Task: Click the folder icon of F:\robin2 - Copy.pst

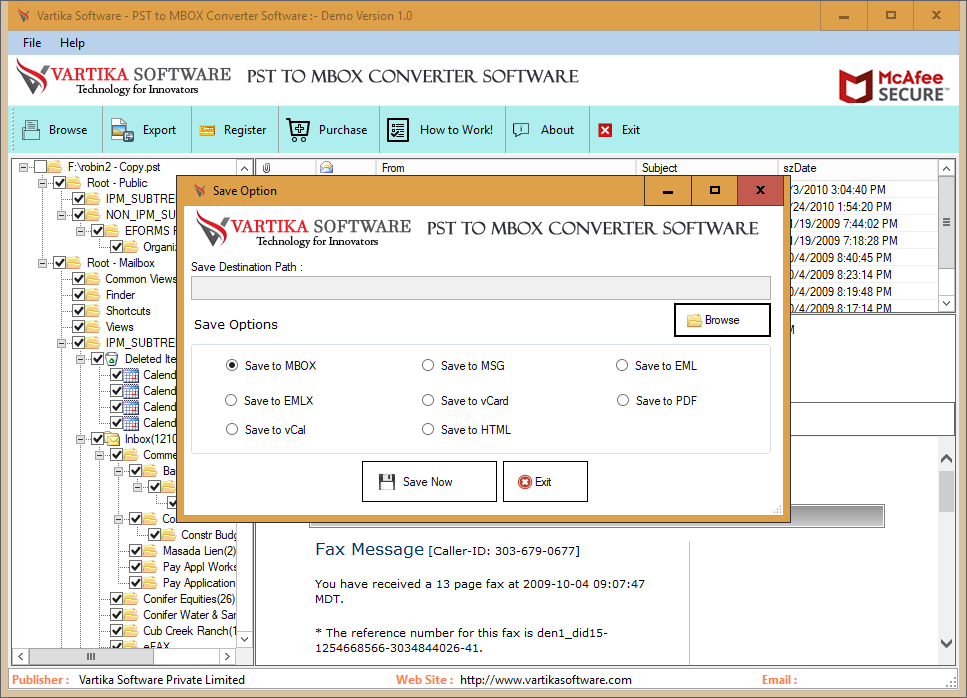Action: coord(55,167)
